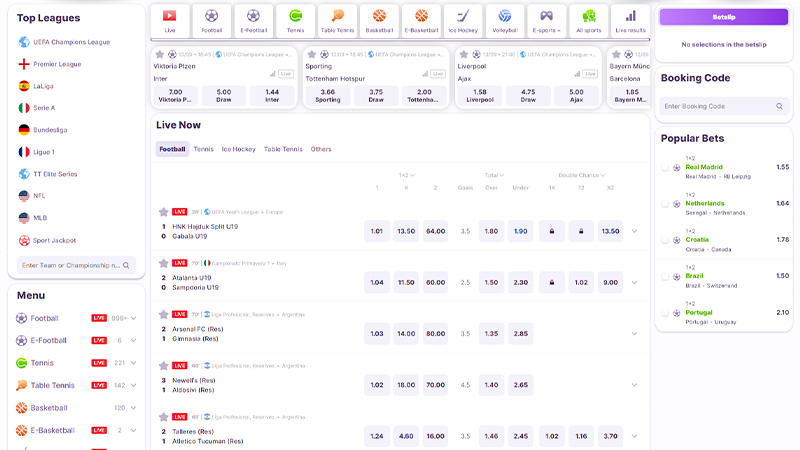Viewport: 800px width, 450px height.
Task: Open the 1x2 market dropdown
Action: click(x=406, y=175)
